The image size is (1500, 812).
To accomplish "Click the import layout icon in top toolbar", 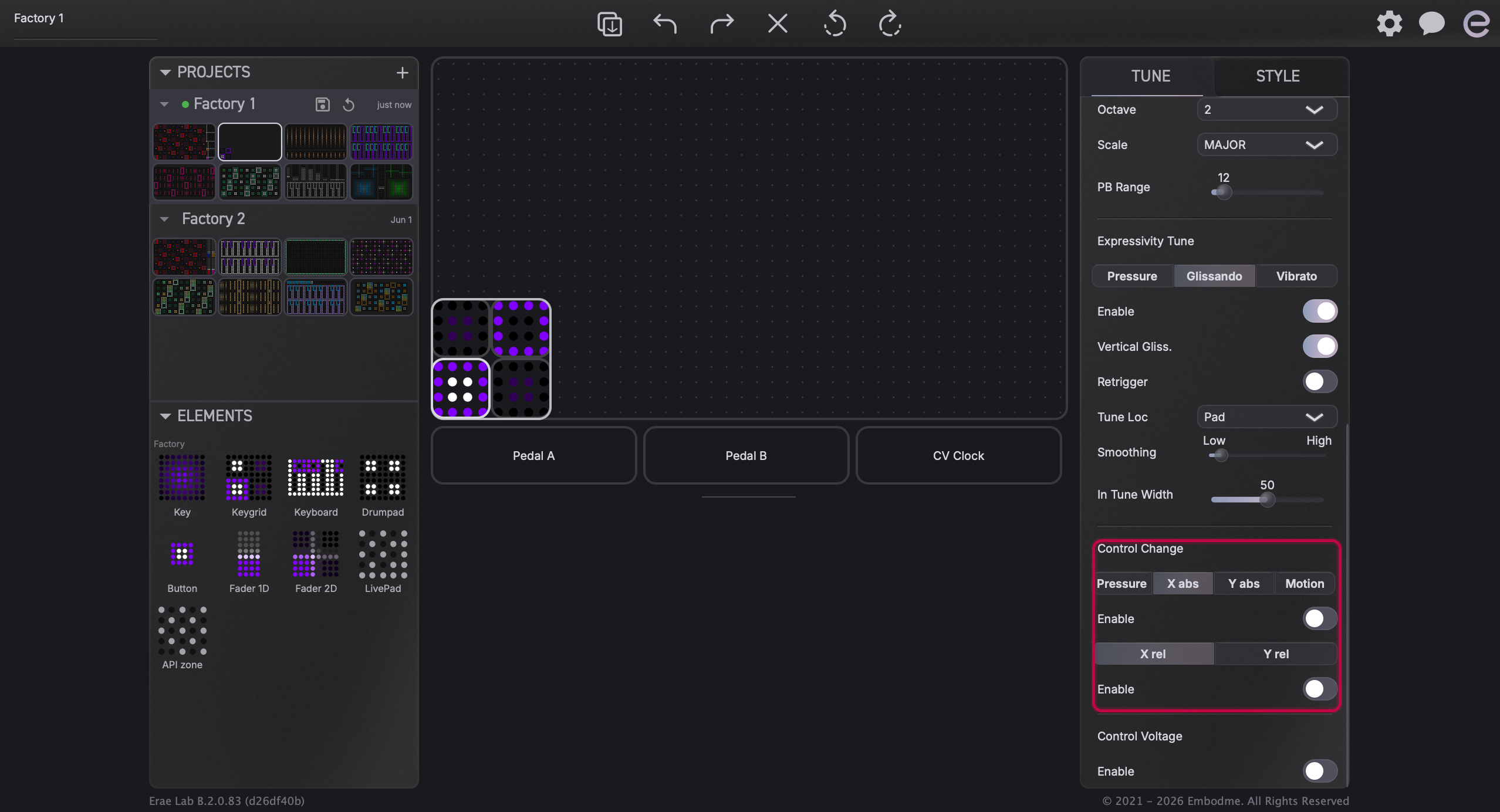I will [x=609, y=24].
